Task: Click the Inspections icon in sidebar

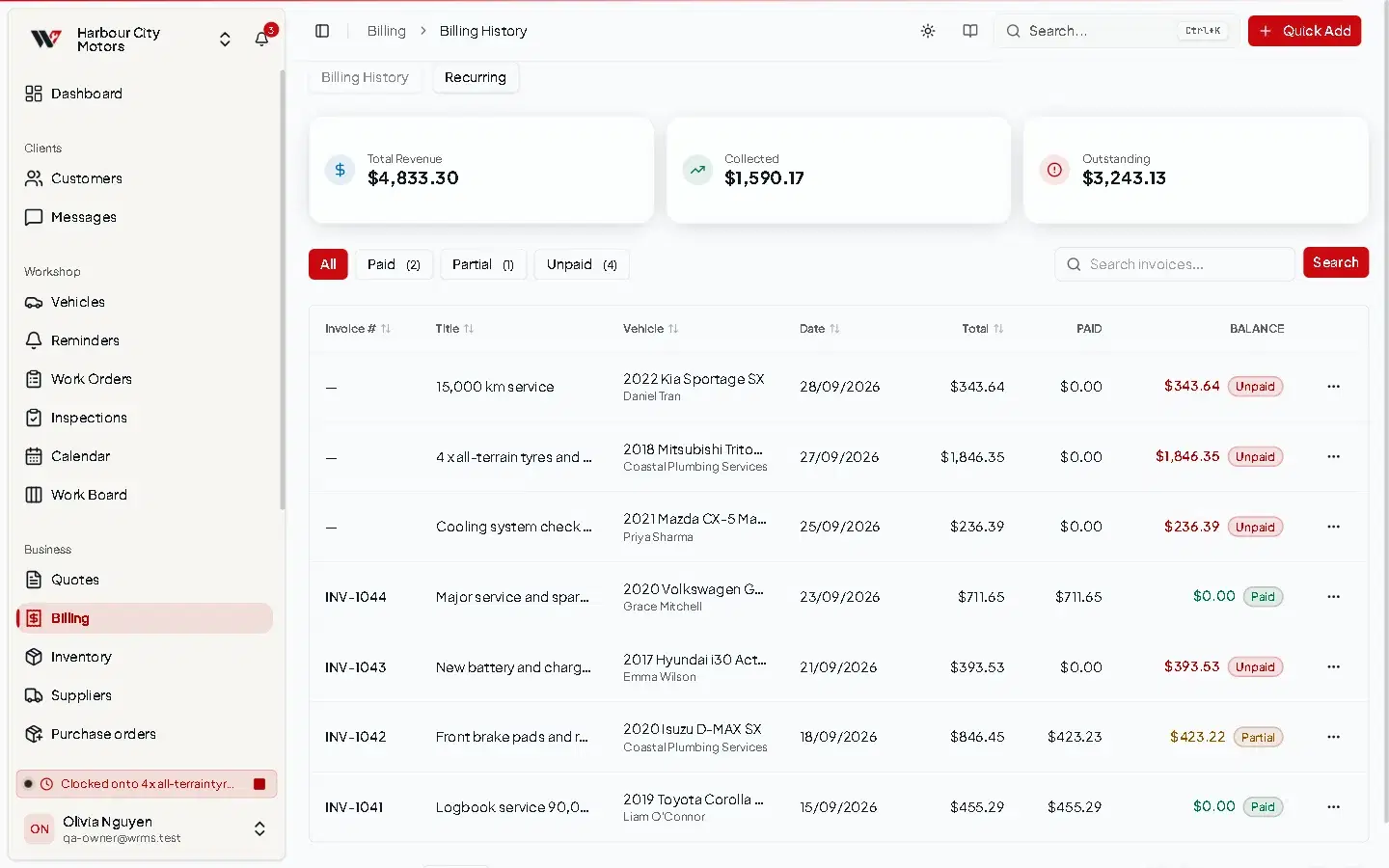Action: click(x=34, y=418)
